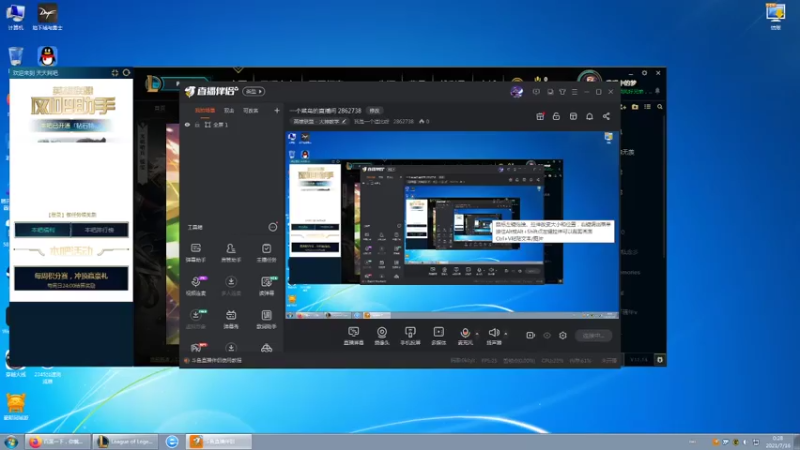Open the weekly points event banner

click(x=71, y=279)
